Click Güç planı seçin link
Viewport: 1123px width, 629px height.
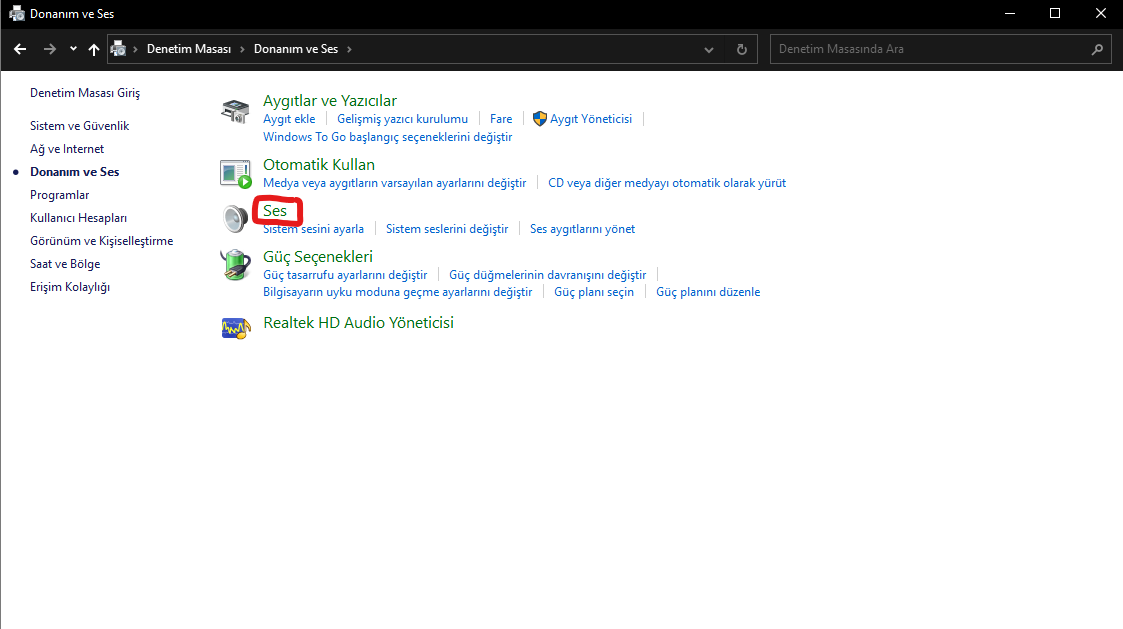pos(594,292)
